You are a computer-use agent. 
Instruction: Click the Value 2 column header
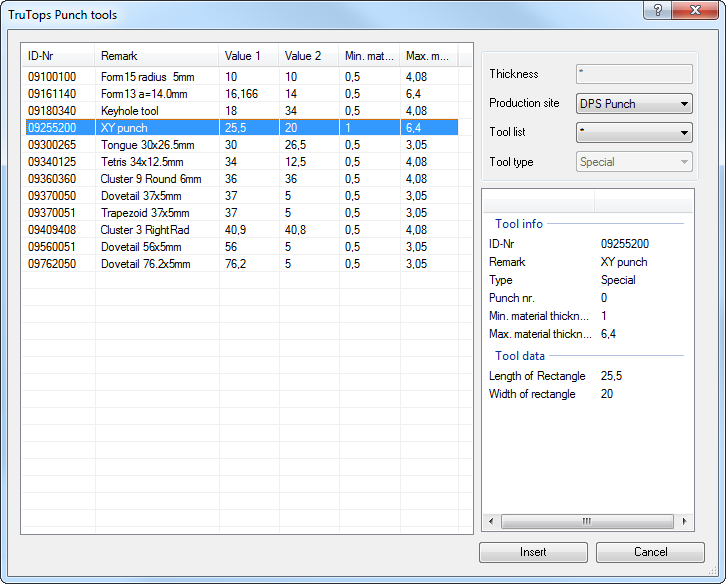308,56
